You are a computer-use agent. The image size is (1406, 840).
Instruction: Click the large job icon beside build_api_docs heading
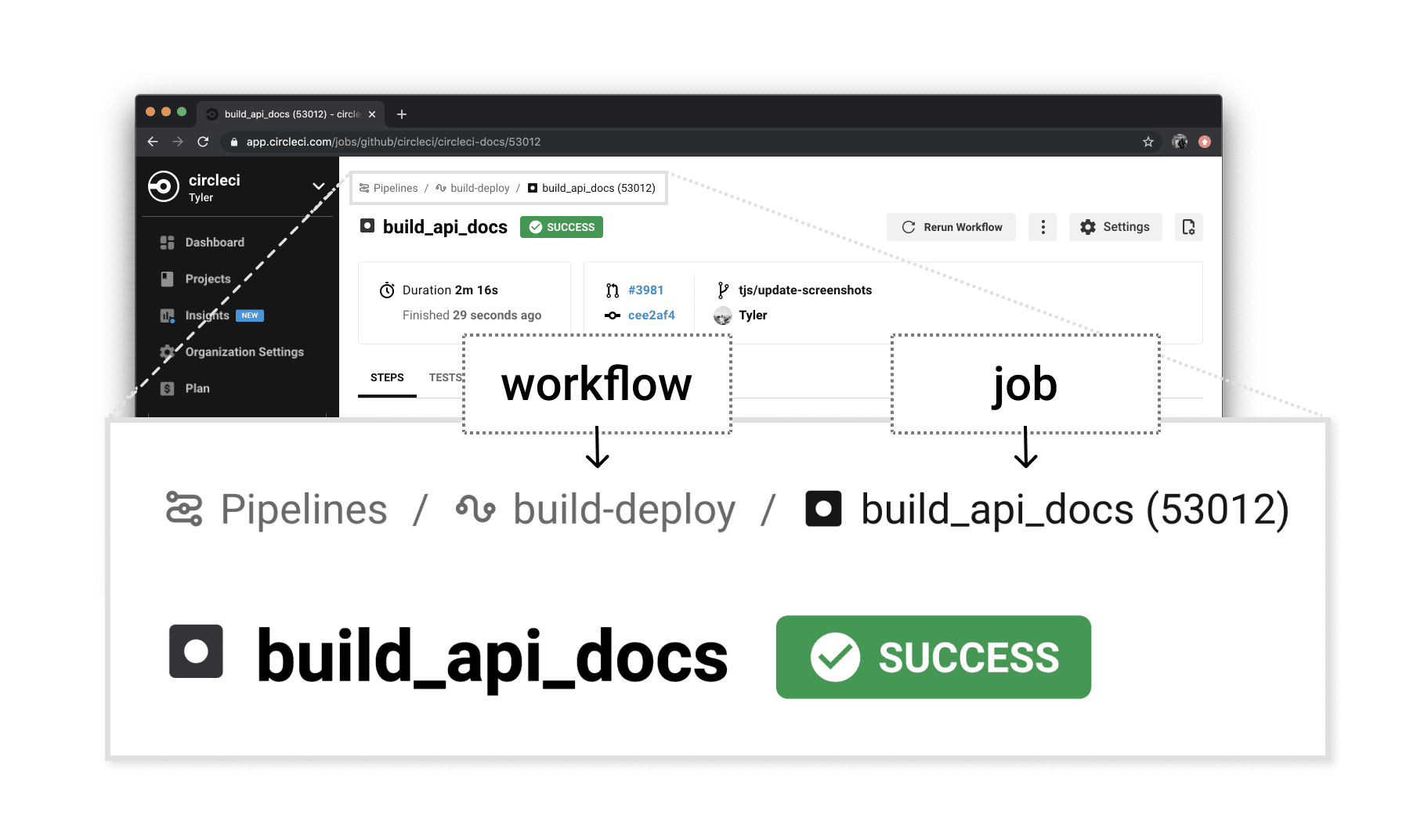tap(196, 651)
